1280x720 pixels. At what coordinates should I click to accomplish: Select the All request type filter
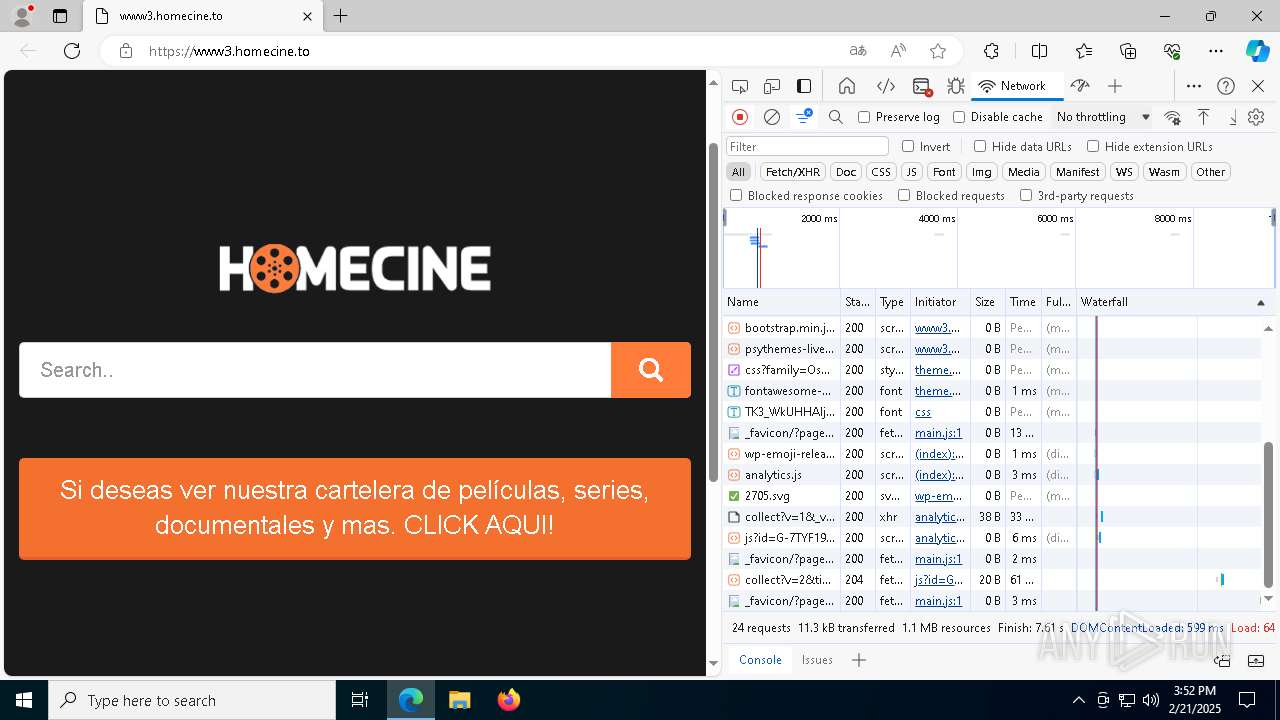738,172
